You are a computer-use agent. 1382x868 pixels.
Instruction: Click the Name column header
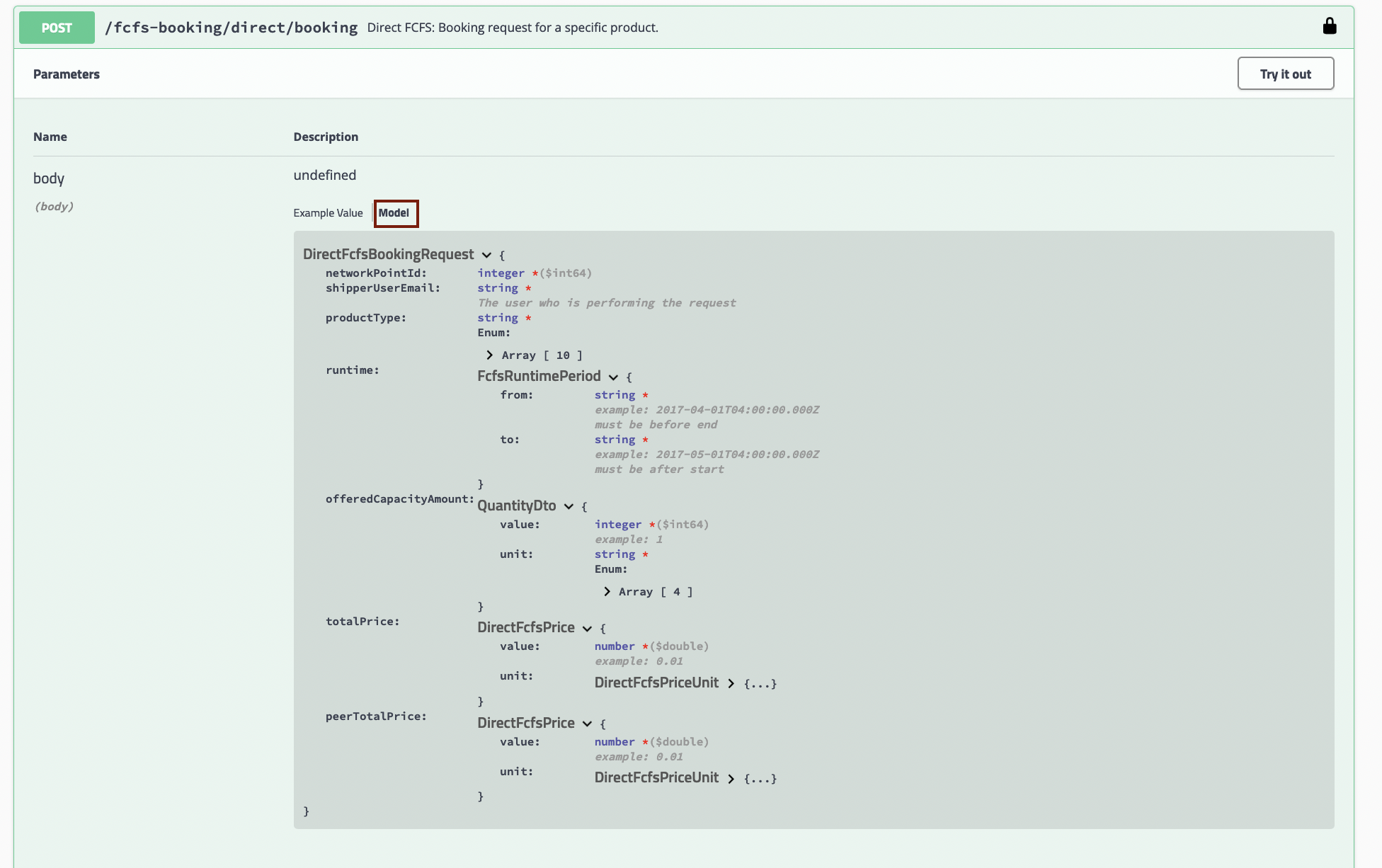(50, 137)
